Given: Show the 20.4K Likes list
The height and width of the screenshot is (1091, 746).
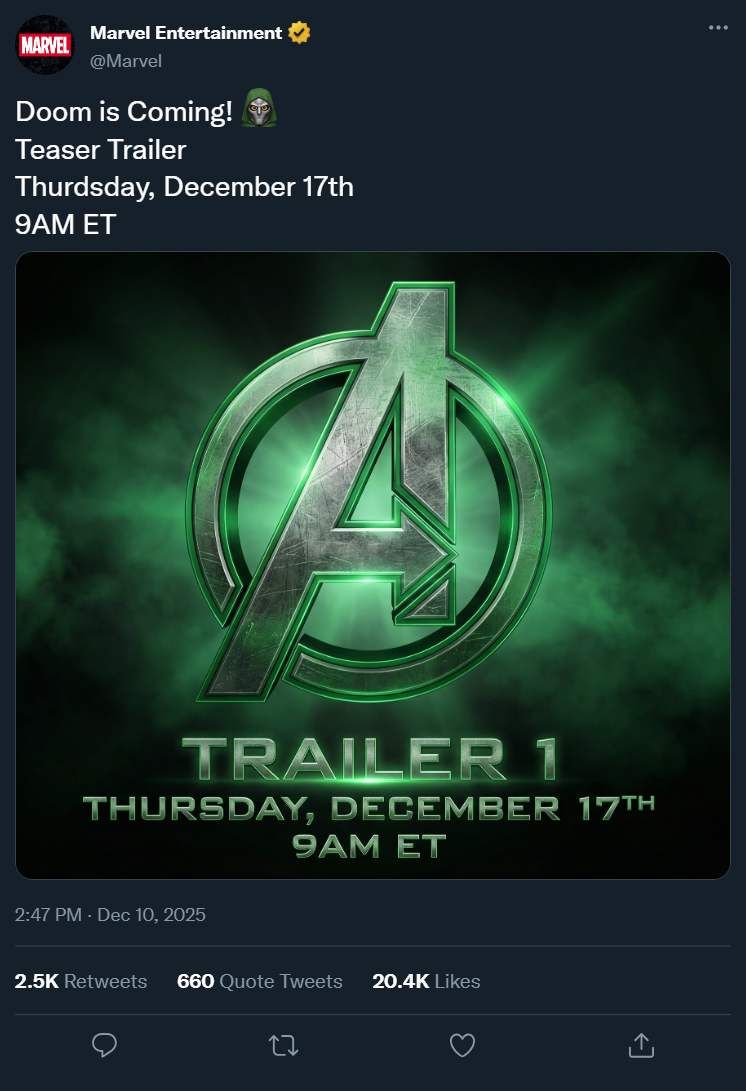Looking at the screenshot, I should pos(426,981).
